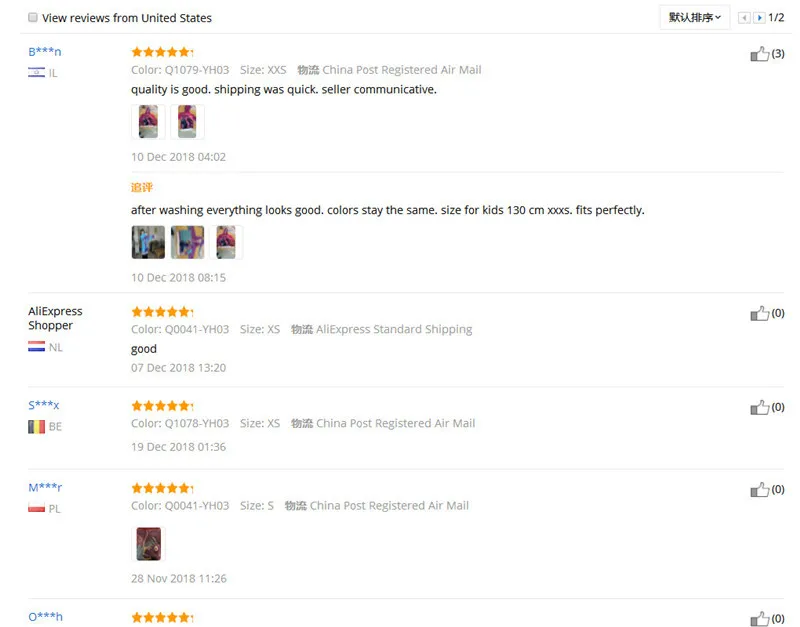The width and height of the screenshot is (800, 627).
Task: Like S***x's review with thumbs-up
Action: pos(759,407)
